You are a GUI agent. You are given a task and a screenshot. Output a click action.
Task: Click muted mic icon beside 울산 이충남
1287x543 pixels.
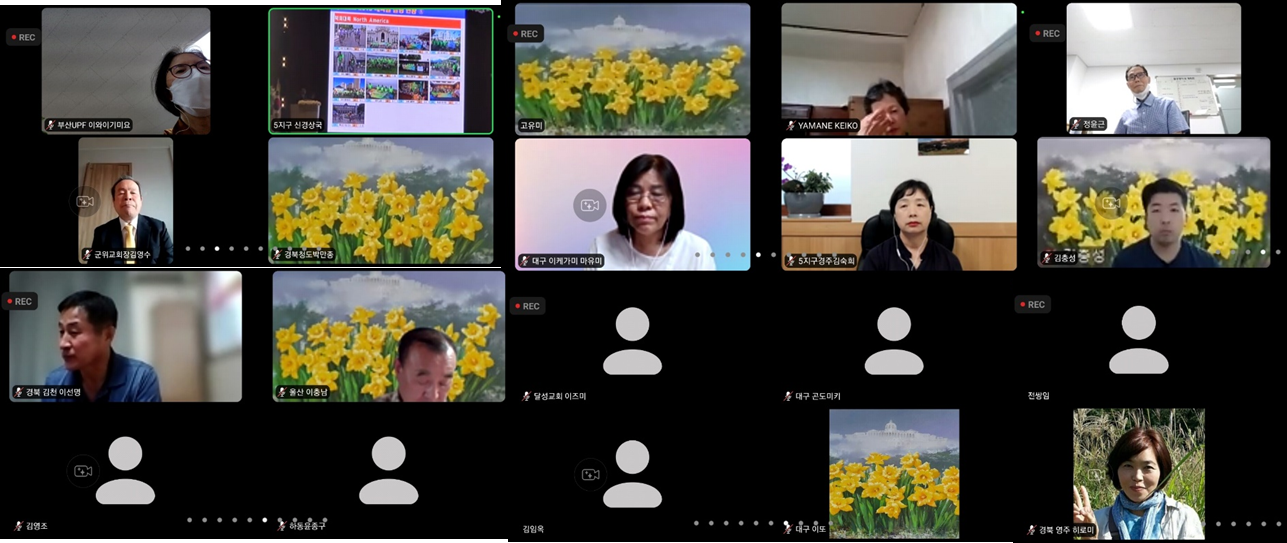(x=282, y=393)
